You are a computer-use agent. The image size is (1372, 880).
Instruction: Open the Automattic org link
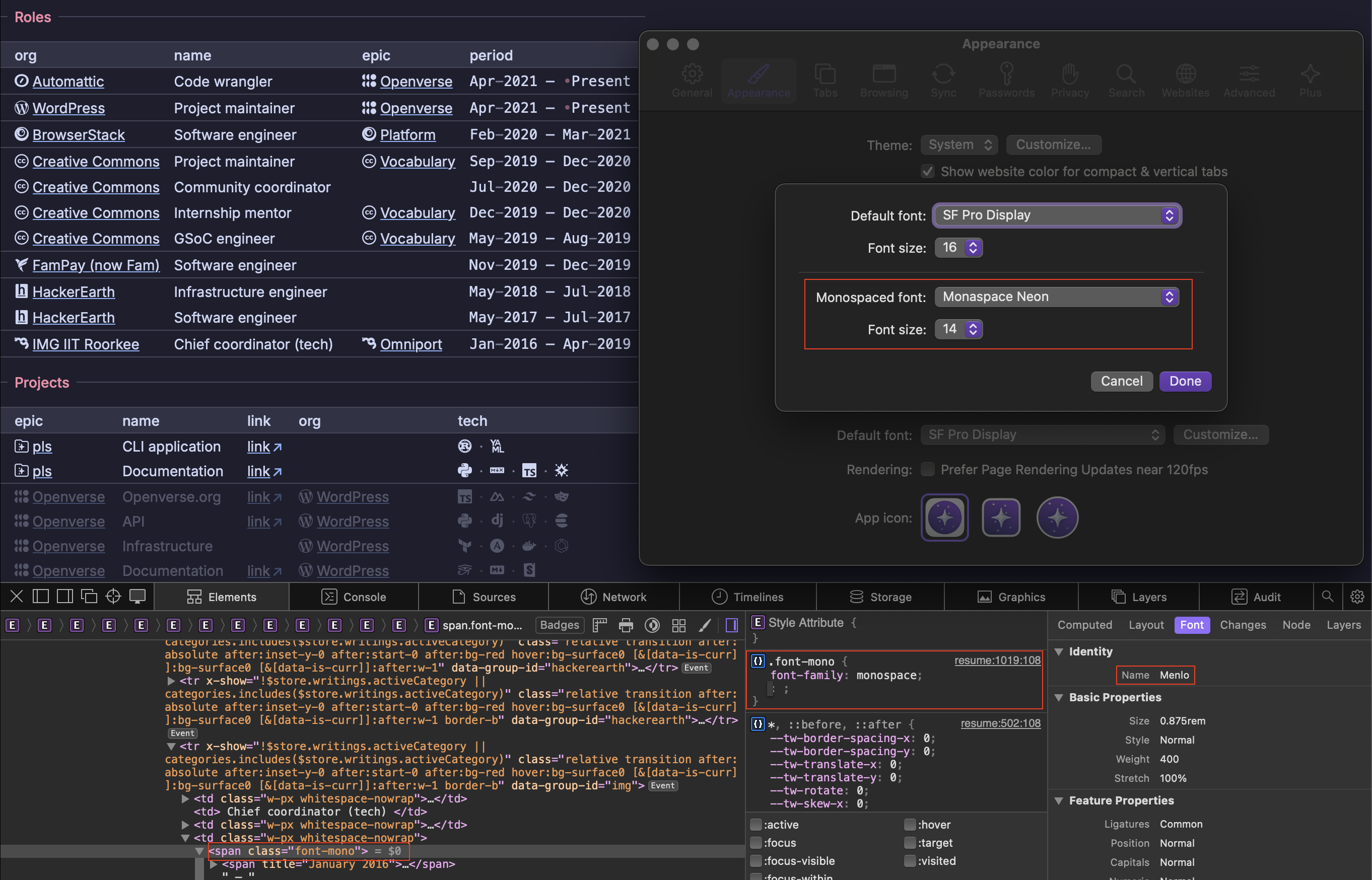(68, 82)
